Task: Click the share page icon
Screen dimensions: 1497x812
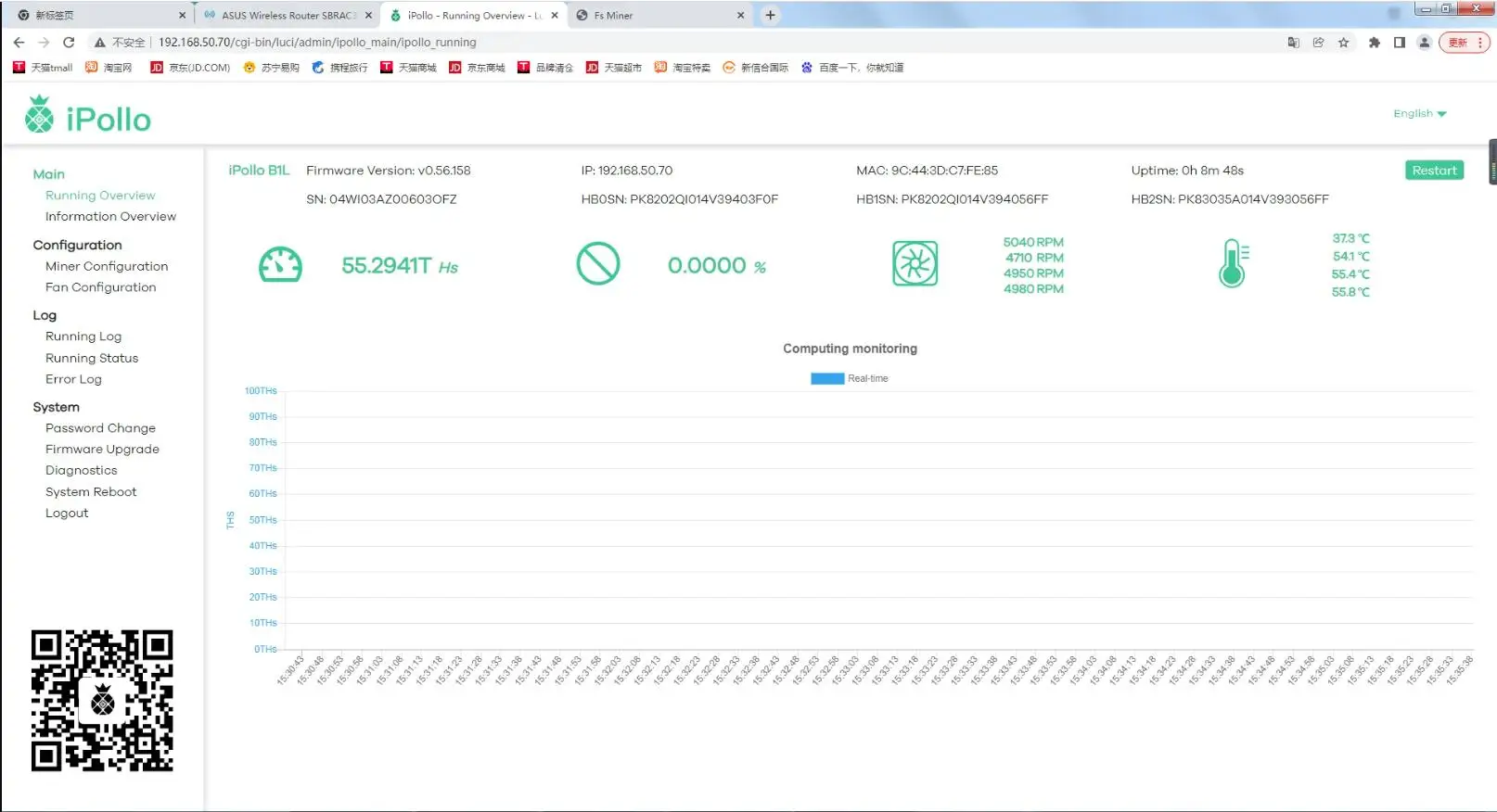Action: pos(1318,43)
